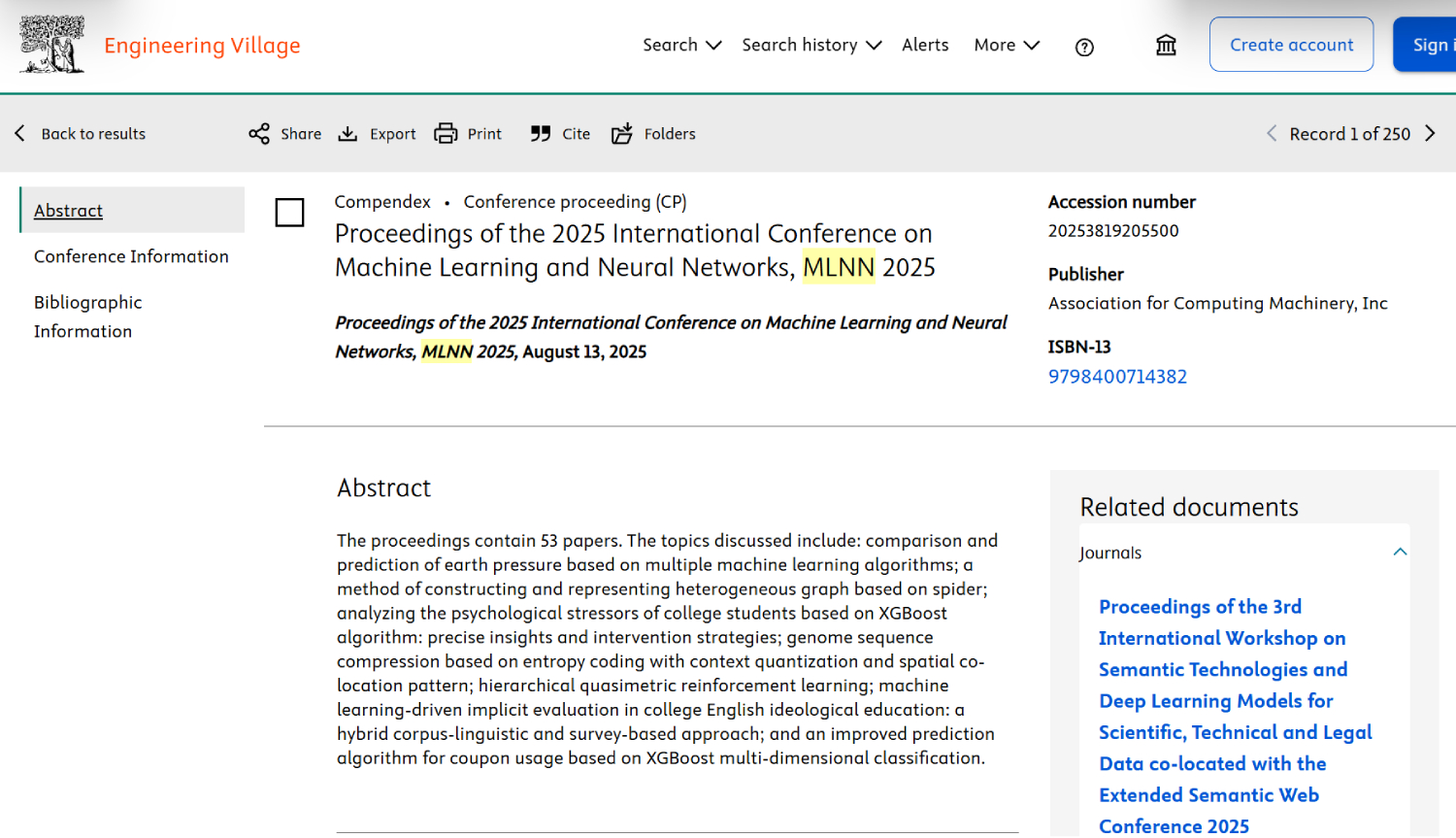Open the help question mark icon
This screenshot has width=1456, height=838.
click(x=1084, y=47)
